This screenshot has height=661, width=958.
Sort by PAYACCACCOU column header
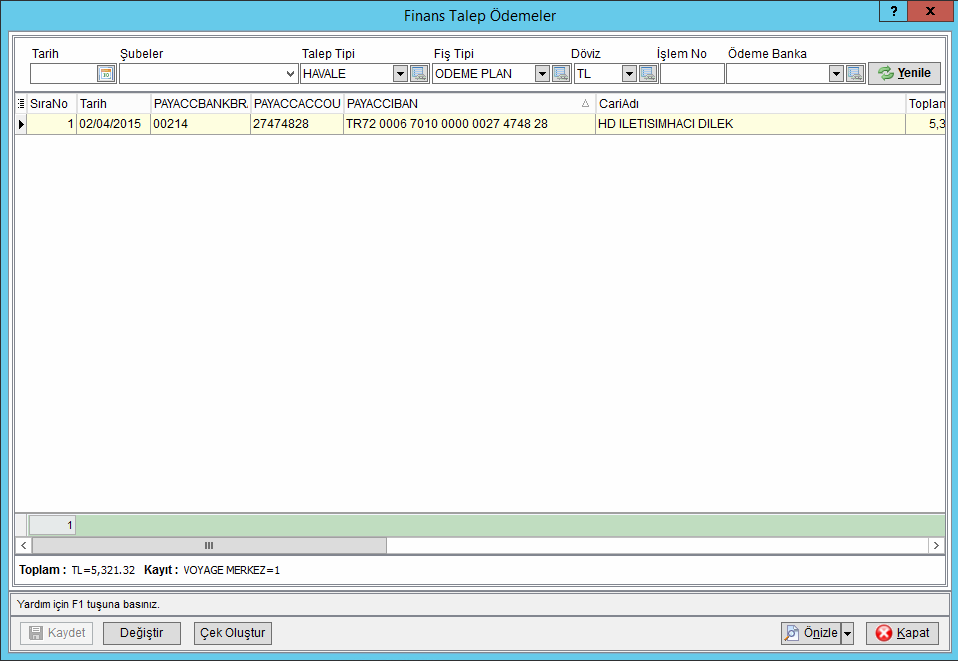tap(297, 103)
